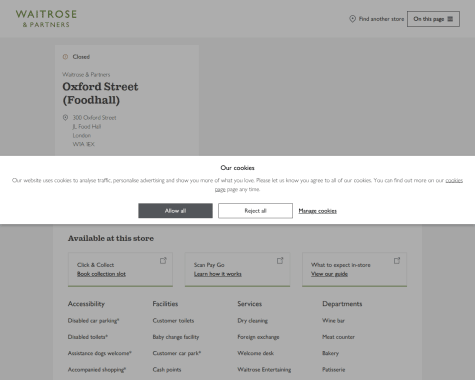Click the external link icon on What to expect card
This screenshot has height=380, width=475.
pos(397,260)
